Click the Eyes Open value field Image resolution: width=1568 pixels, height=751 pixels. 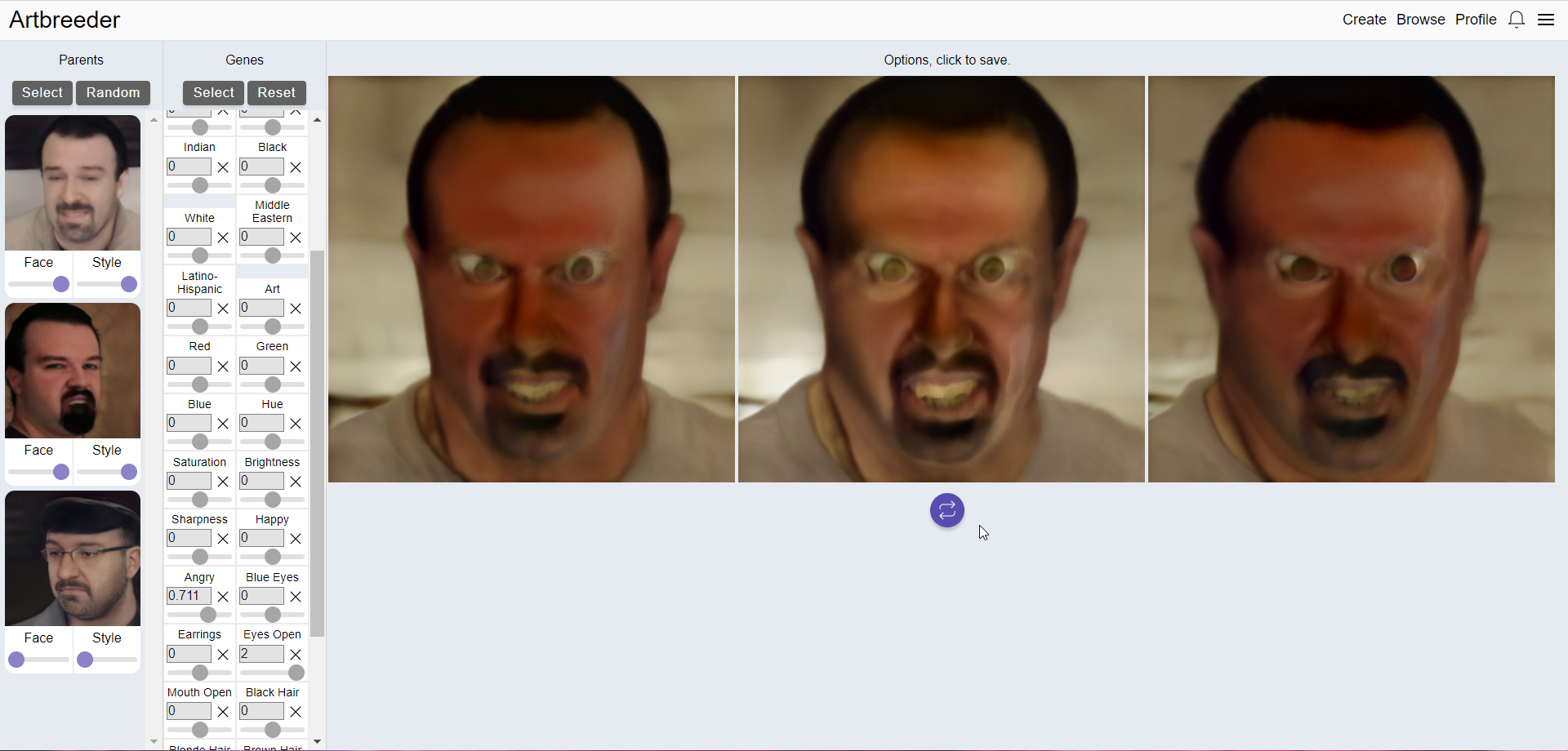click(x=262, y=654)
